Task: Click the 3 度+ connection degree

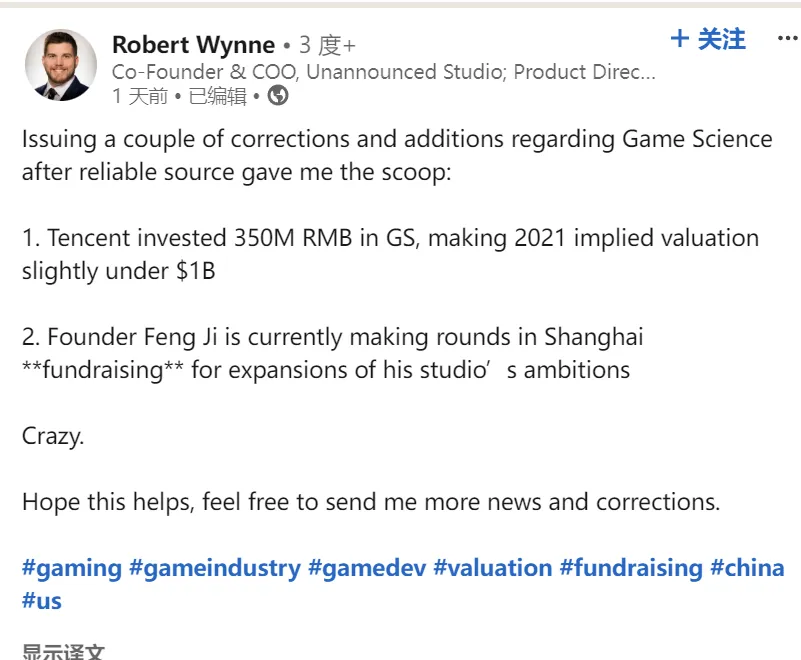Action: [x=327, y=45]
